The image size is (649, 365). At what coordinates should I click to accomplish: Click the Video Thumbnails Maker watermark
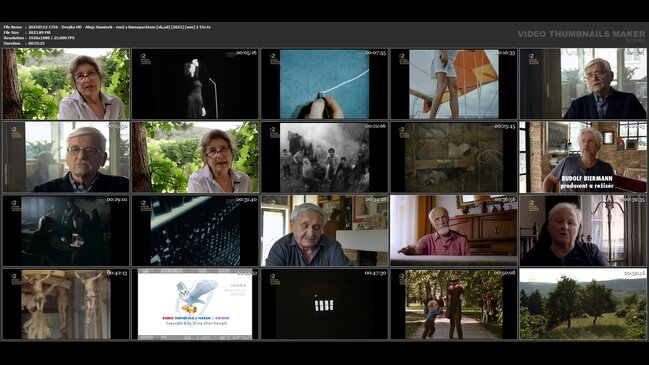pos(581,35)
